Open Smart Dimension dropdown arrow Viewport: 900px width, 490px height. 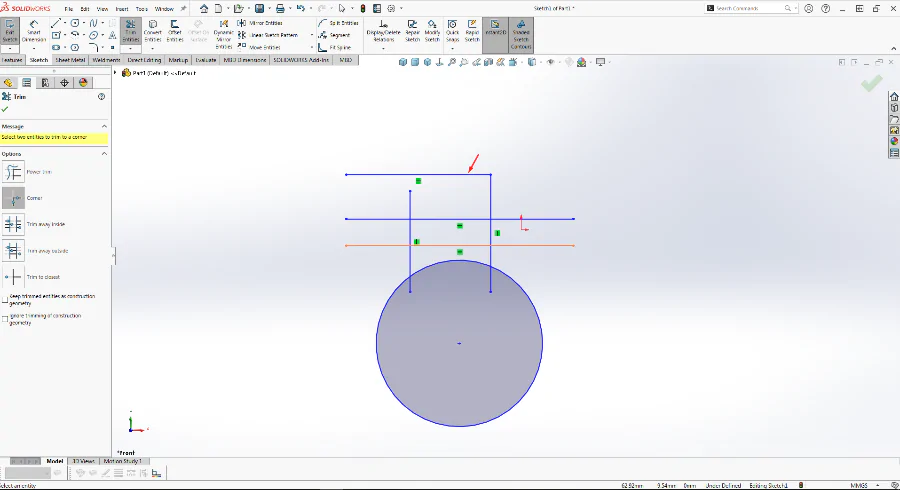(34, 48)
